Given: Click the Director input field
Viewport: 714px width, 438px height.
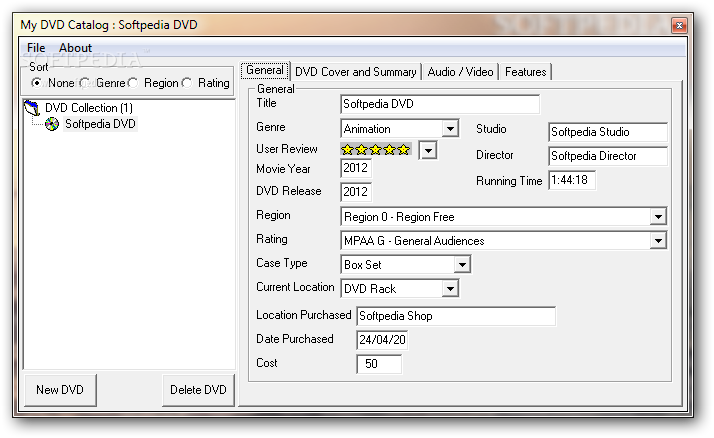Looking at the screenshot, I should tap(607, 156).
